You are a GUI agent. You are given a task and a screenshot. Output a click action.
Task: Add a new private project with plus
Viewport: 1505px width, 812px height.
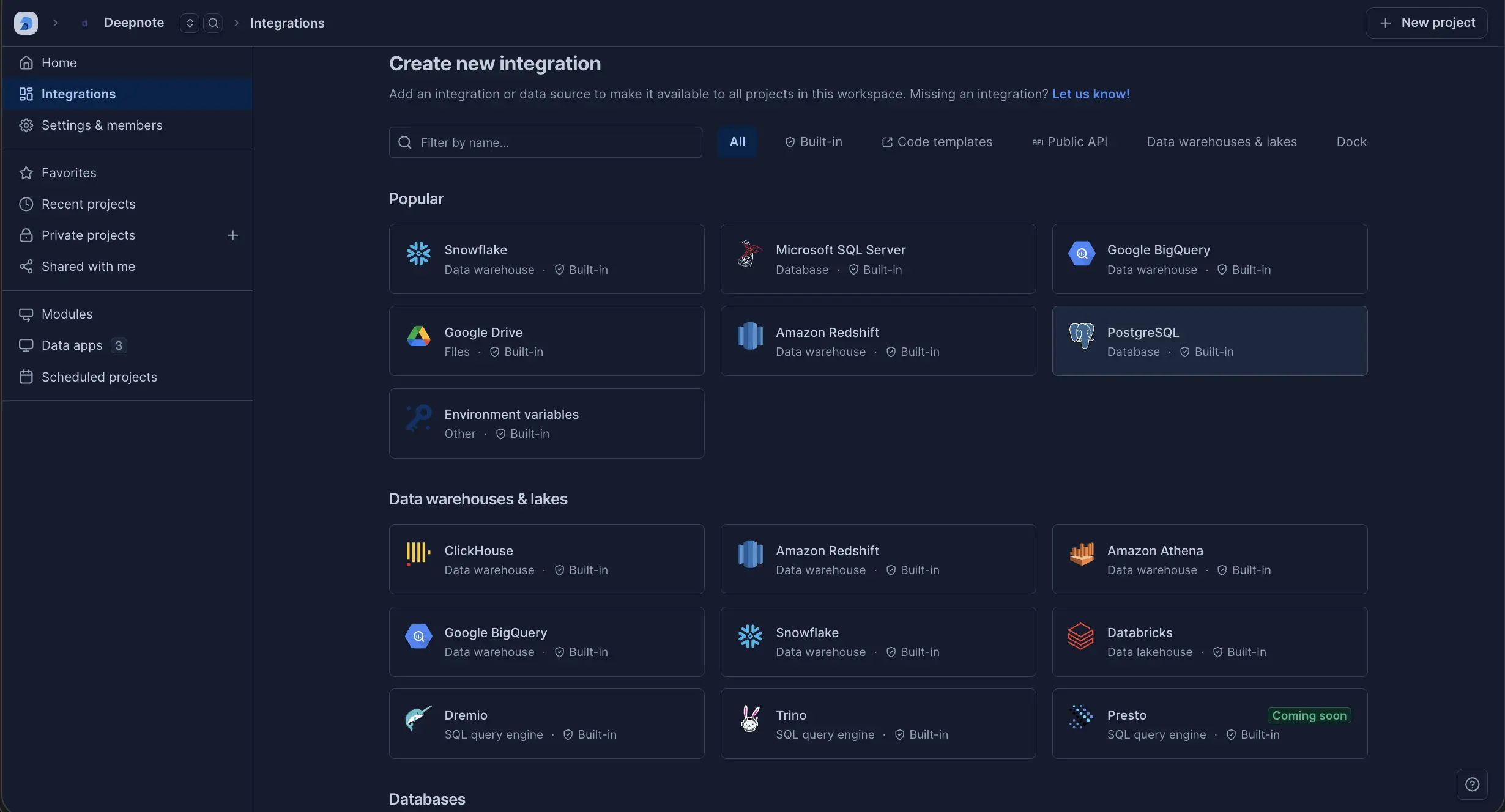[233, 235]
